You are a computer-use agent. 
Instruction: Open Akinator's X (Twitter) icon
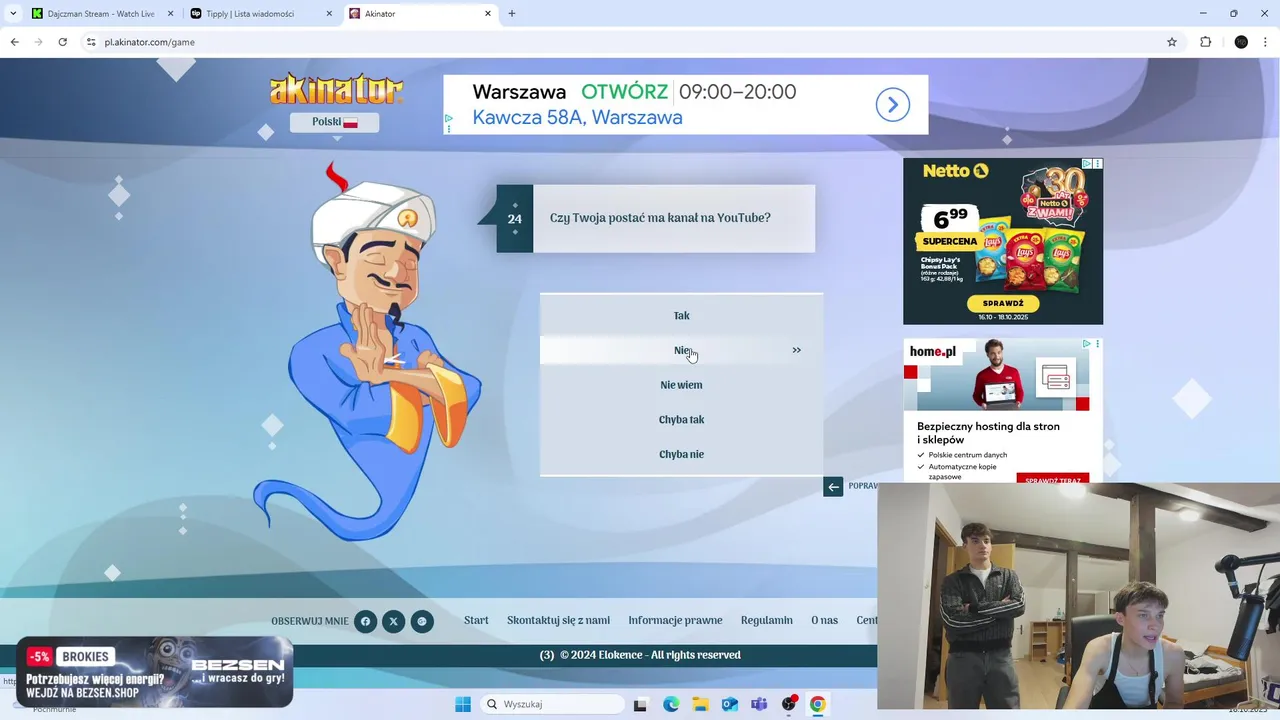pos(393,621)
